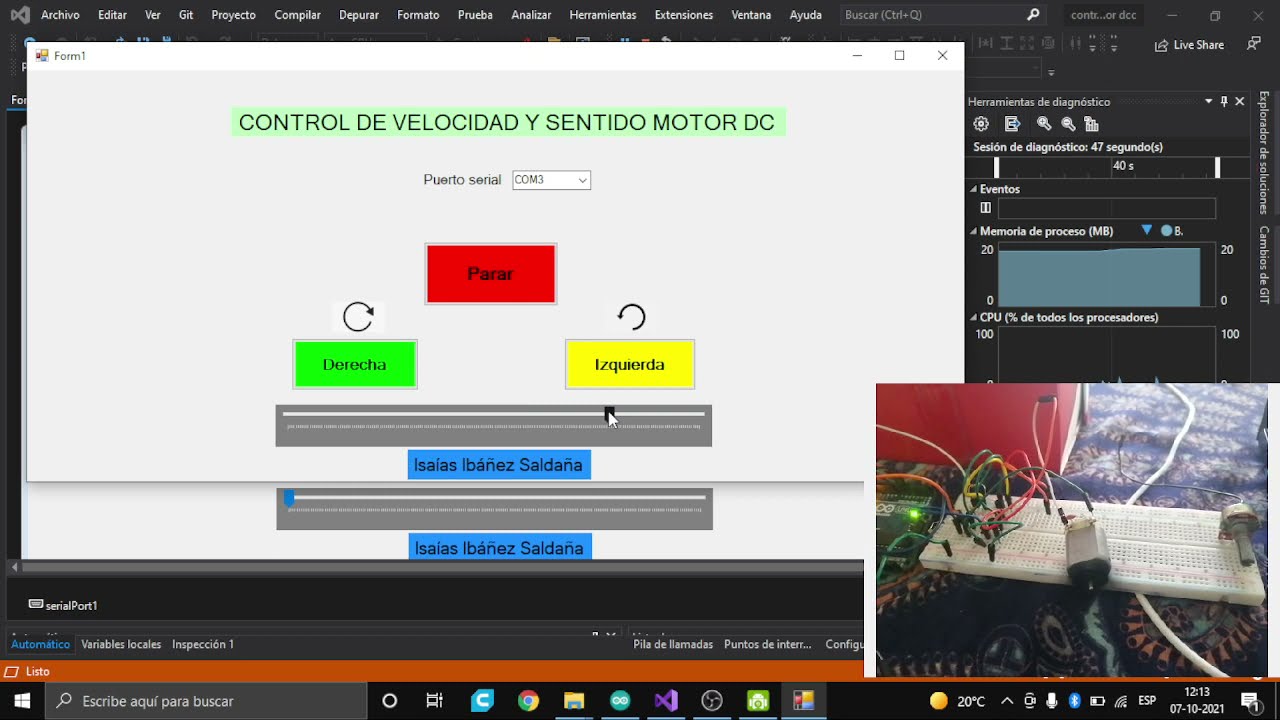
Task: Click the Isaías Ibáñez Saldaña label in Form1
Action: [498, 465]
